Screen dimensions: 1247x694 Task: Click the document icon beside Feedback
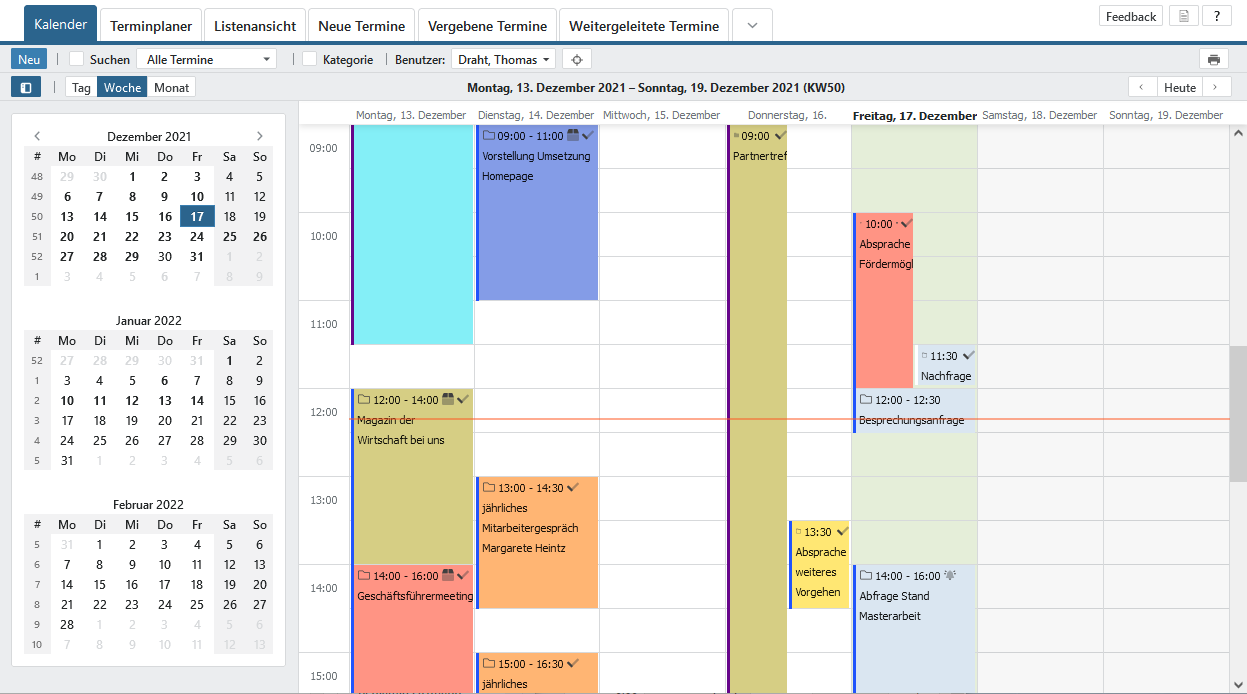tap(1184, 16)
